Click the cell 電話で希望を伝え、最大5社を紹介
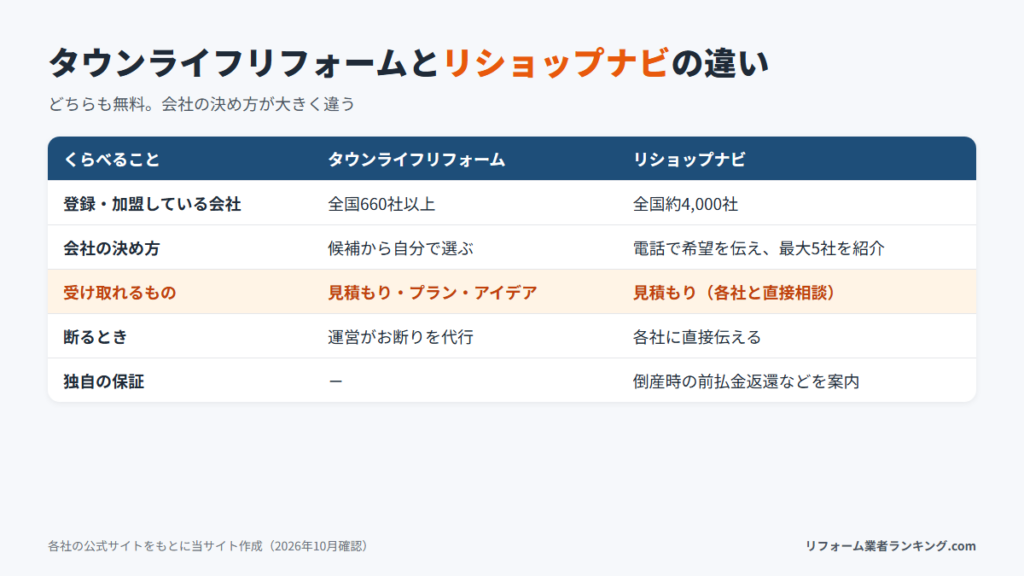Viewport: 1024px width, 576px height. (759, 248)
